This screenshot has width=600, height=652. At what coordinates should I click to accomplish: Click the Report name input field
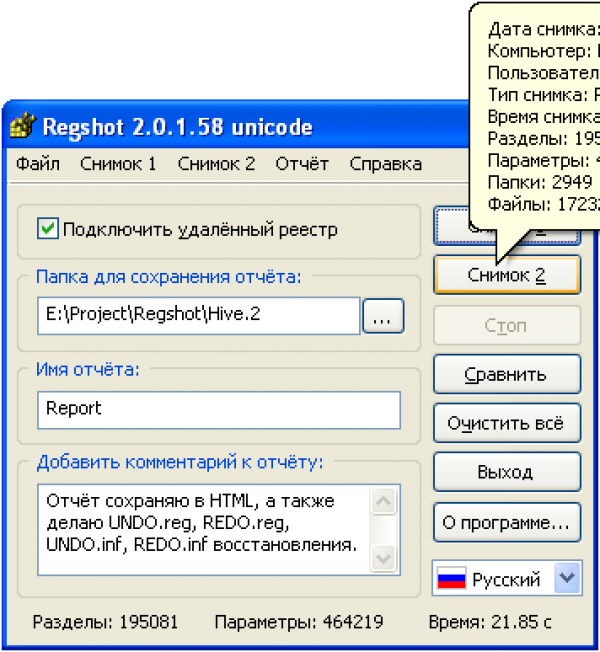tap(219, 410)
